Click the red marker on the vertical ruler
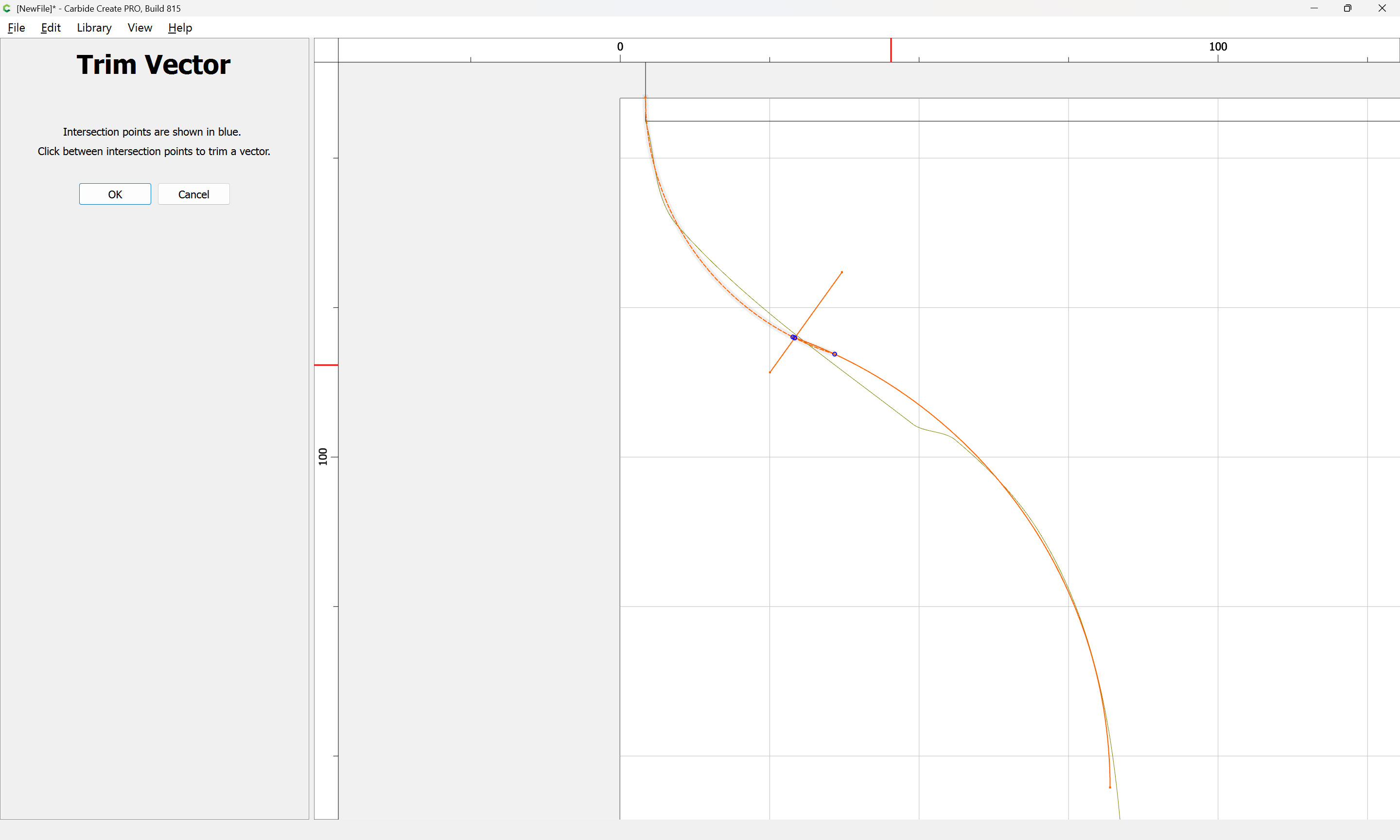Viewport: 1400px width, 840px height. click(326, 365)
